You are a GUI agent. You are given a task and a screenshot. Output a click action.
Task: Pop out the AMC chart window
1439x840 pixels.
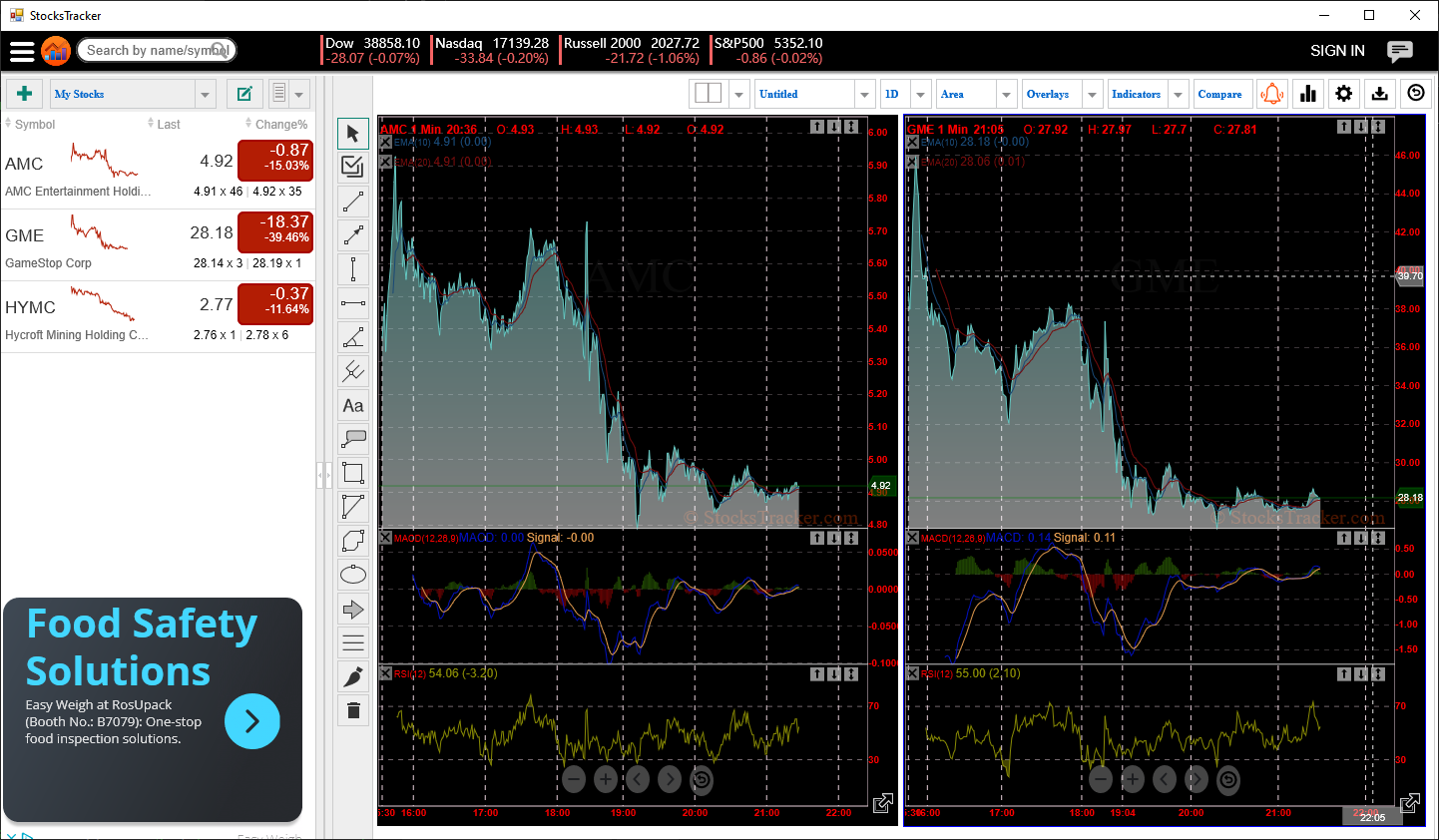click(x=883, y=803)
